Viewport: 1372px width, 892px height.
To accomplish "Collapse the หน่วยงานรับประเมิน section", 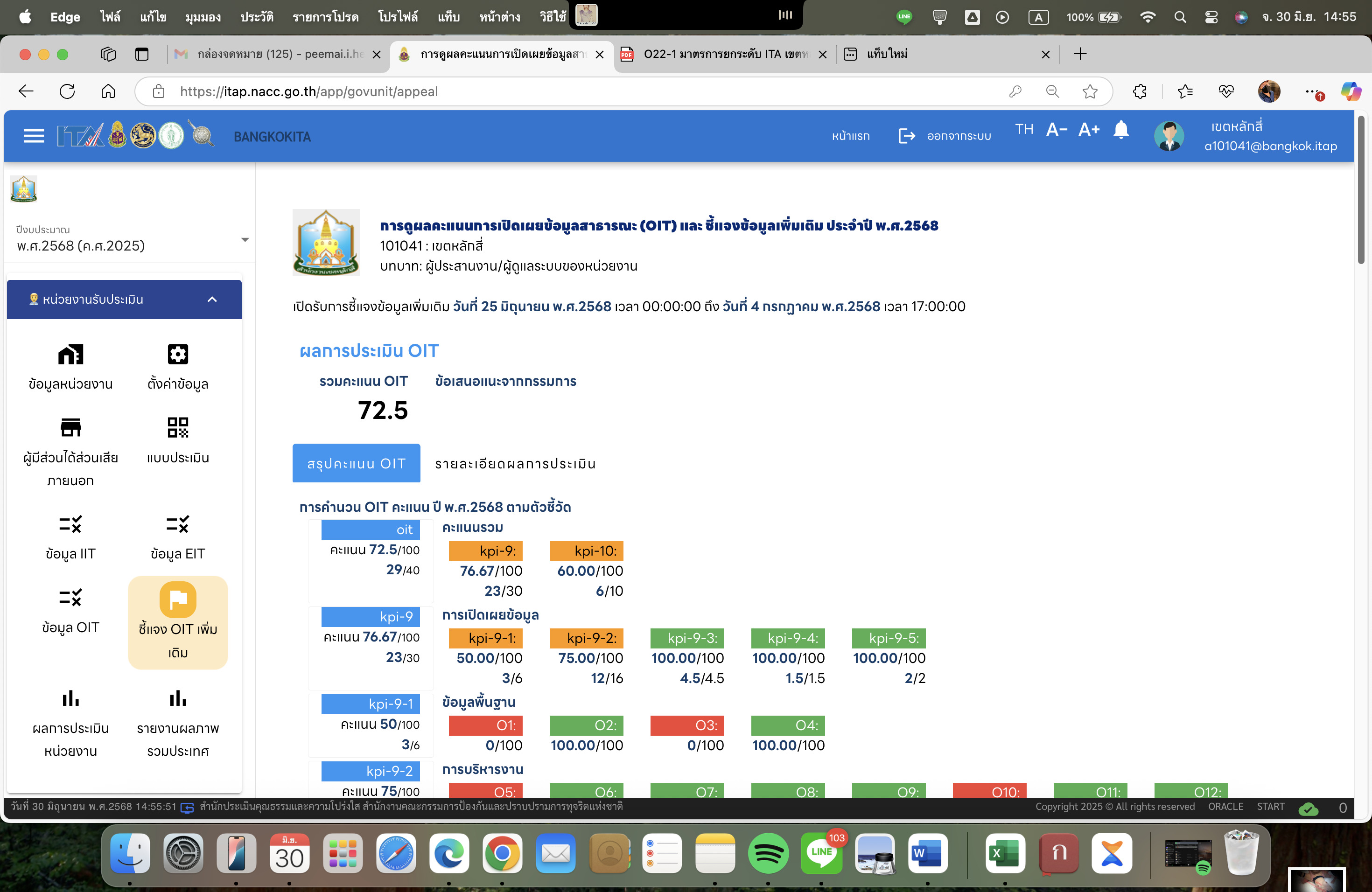I will tap(212, 299).
